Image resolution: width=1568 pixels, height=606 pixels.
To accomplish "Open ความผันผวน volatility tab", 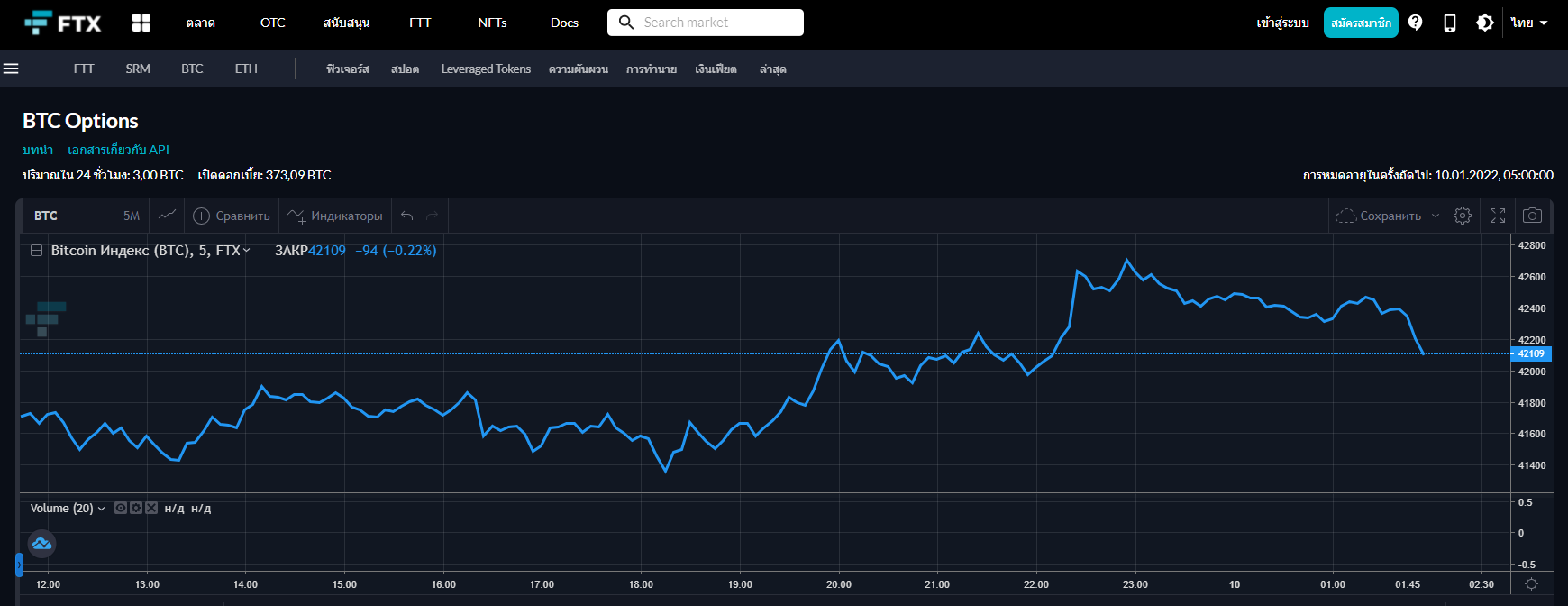I will tap(579, 69).
